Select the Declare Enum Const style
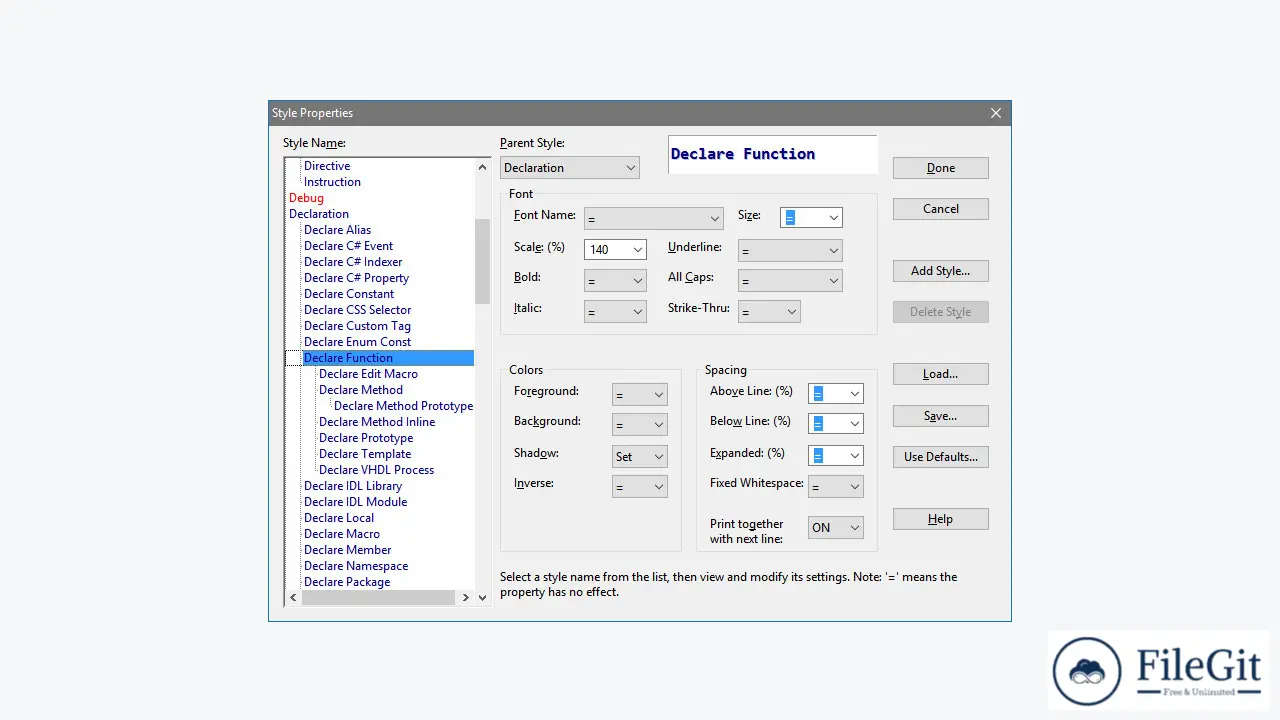This screenshot has width=1280, height=720. tap(357, 342)
